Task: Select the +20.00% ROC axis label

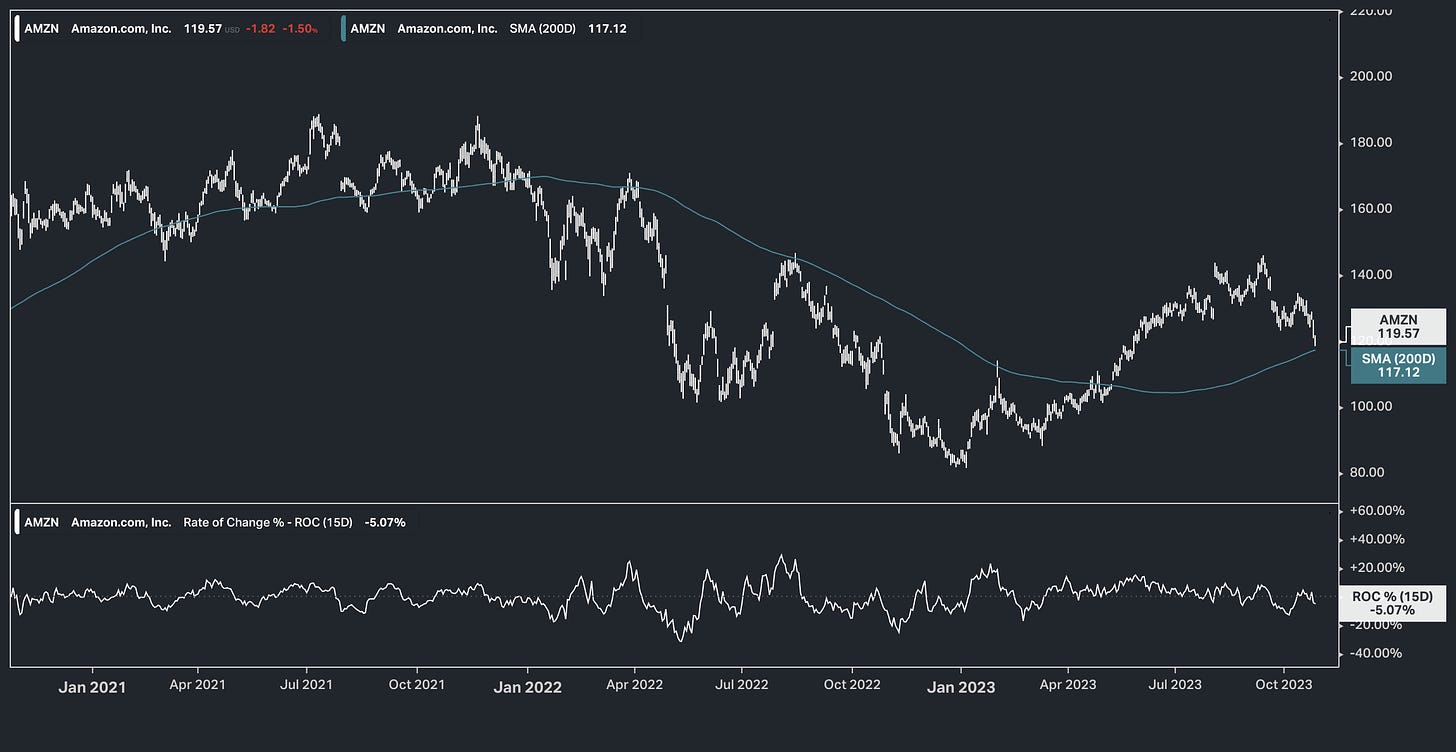Action: pos(1377,568)
